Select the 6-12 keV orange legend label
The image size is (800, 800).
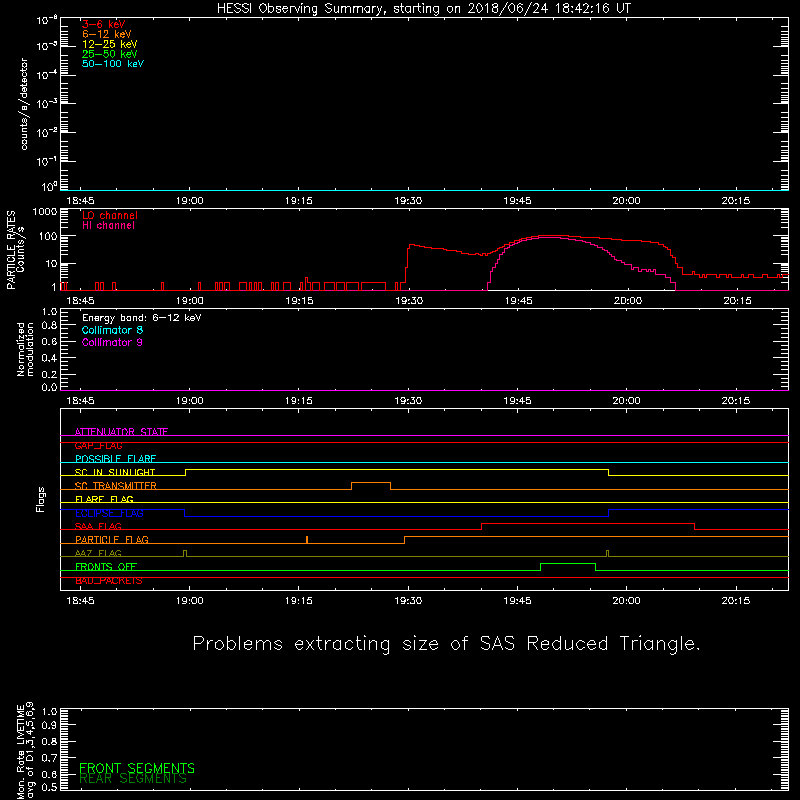click(x=107, y=34)
